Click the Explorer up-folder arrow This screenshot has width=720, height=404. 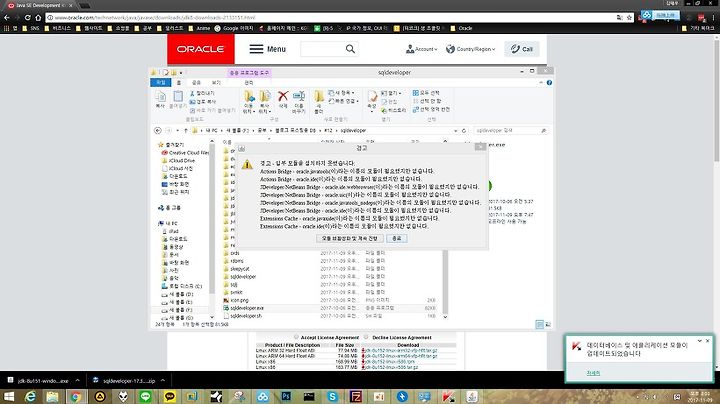(x=186, y=131)
